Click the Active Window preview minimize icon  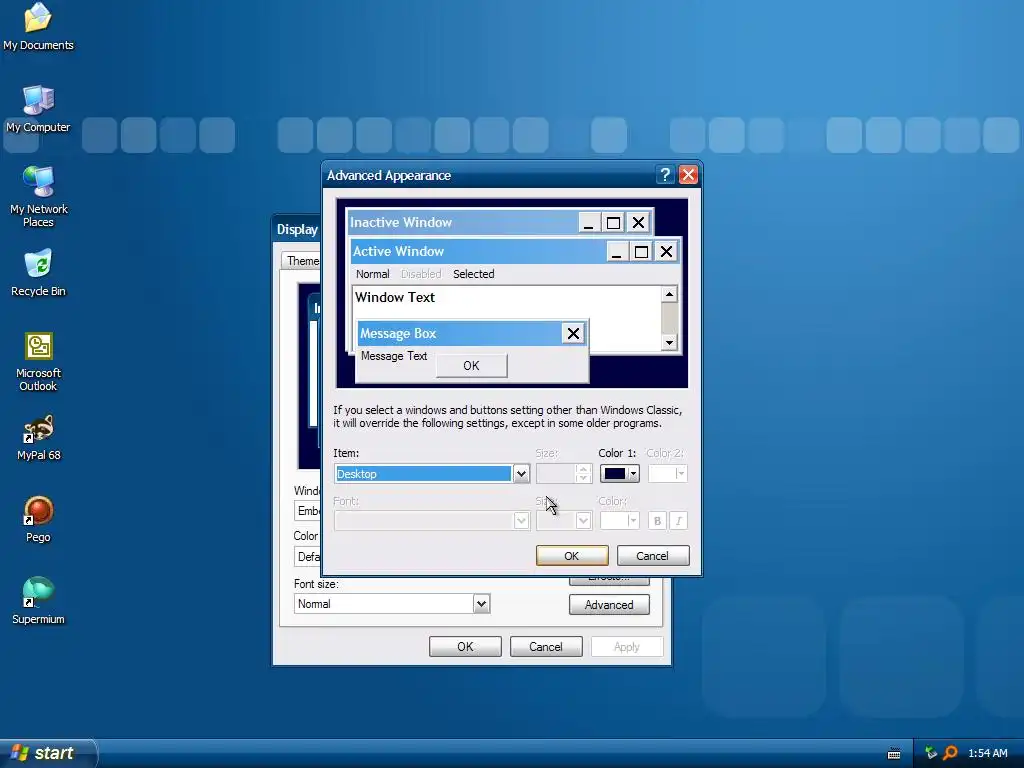(x=617, y=251)
